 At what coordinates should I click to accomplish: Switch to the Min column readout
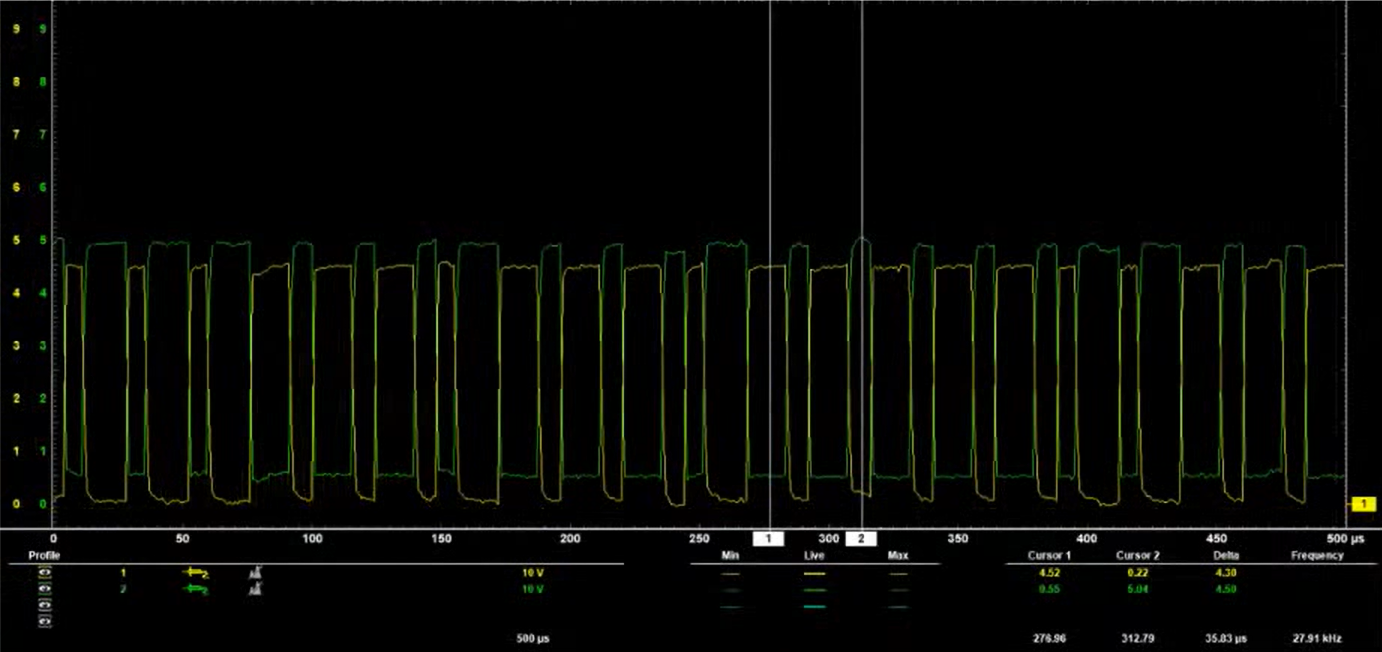(x=729, y=556)
